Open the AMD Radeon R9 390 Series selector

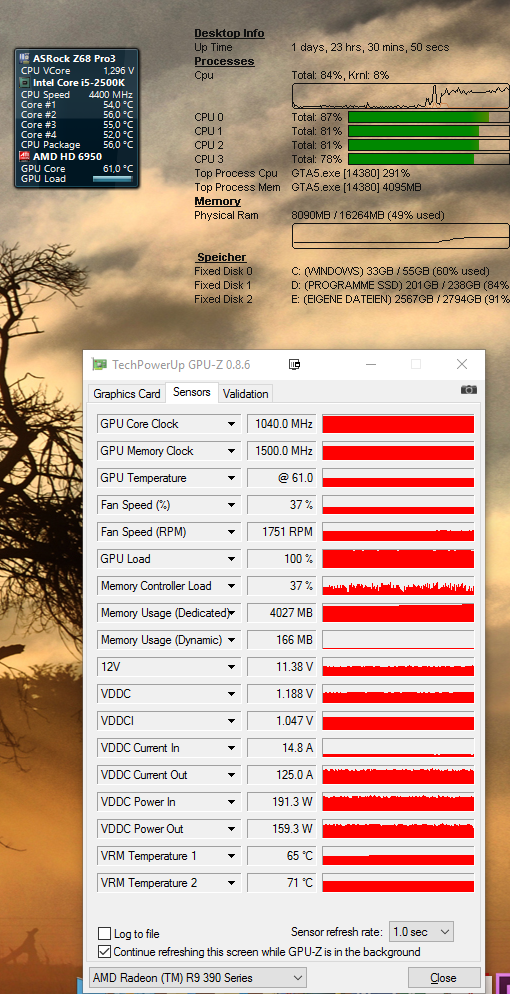[x=198, y=978]
